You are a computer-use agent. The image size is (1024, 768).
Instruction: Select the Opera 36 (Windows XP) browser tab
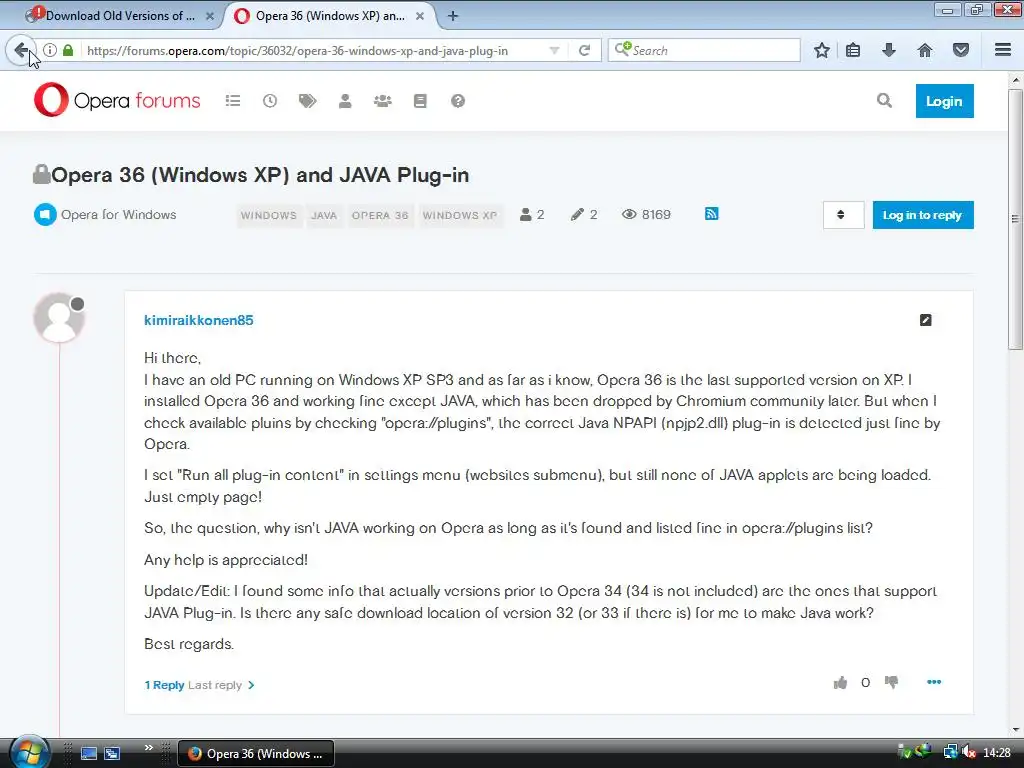click(x=328, y=16)
